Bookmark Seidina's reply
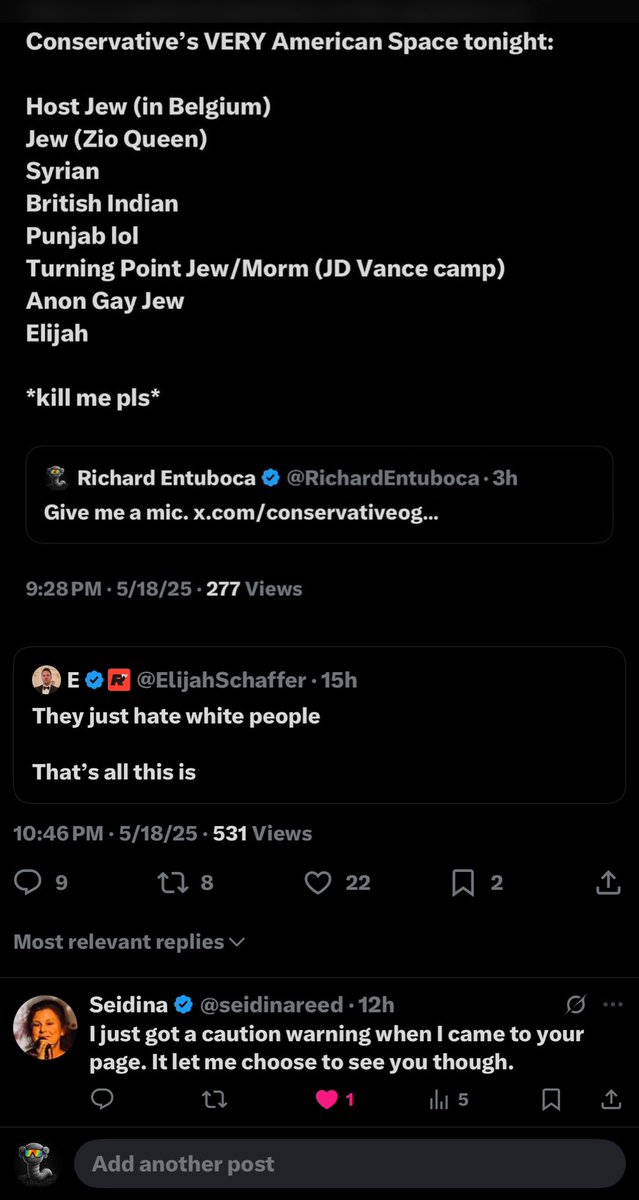Image resolution: width=639 pixels, height=1200 pixels. (x=551, y=1100)
